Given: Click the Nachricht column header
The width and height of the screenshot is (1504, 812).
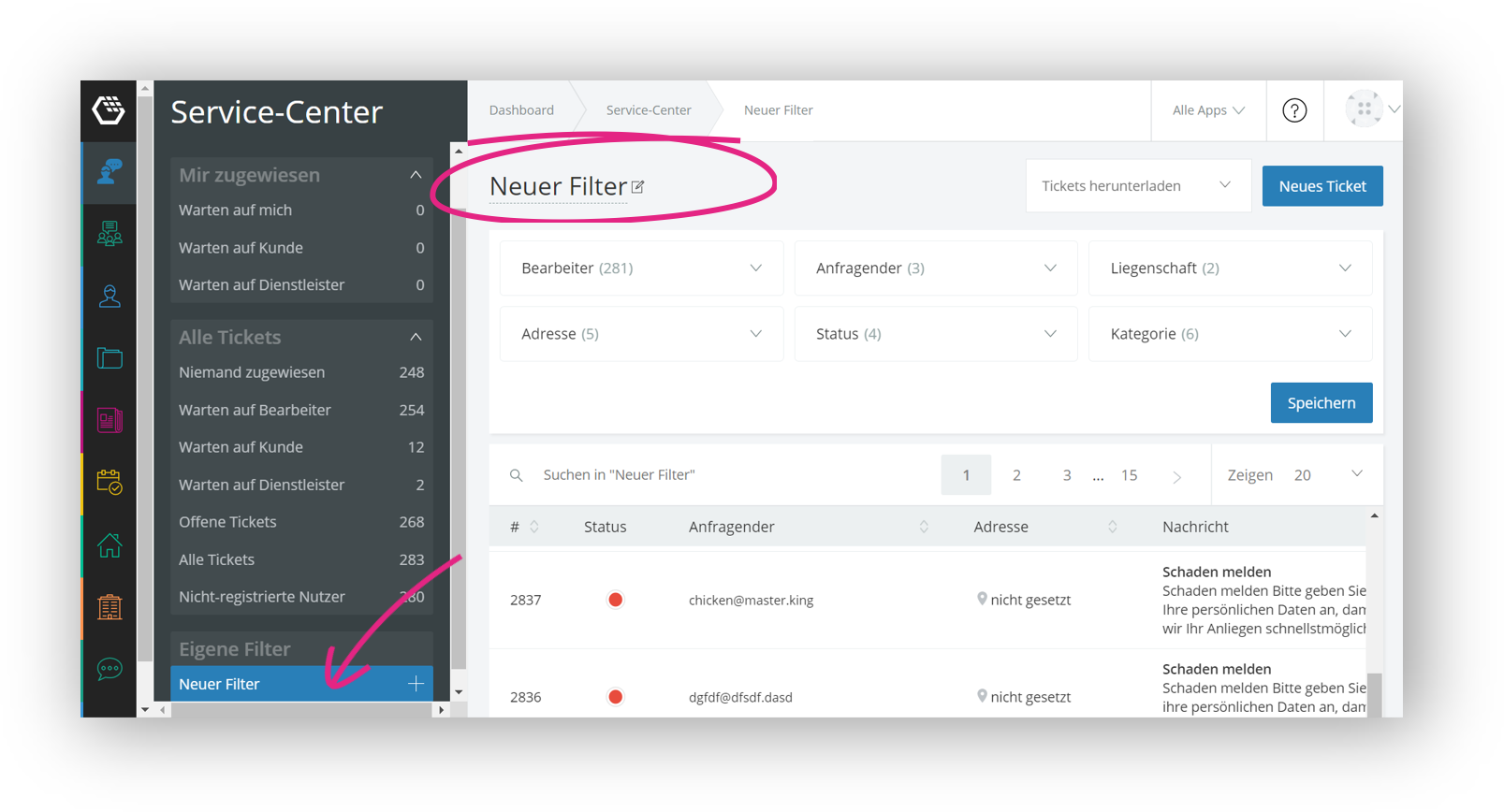Looking at the screenshot, I should (x=1195, y=527).
